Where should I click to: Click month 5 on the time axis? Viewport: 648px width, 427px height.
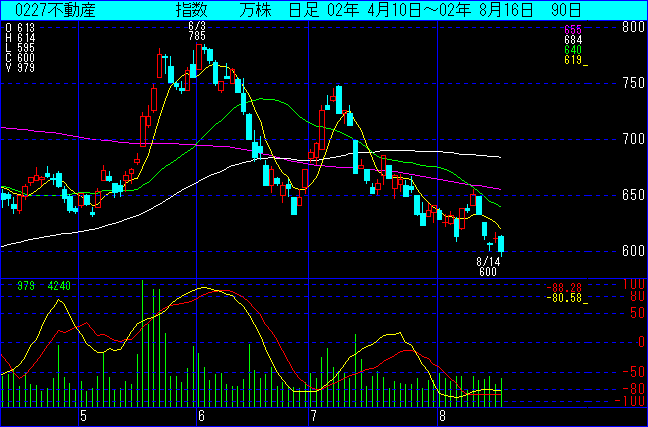[x=83, y=417]
